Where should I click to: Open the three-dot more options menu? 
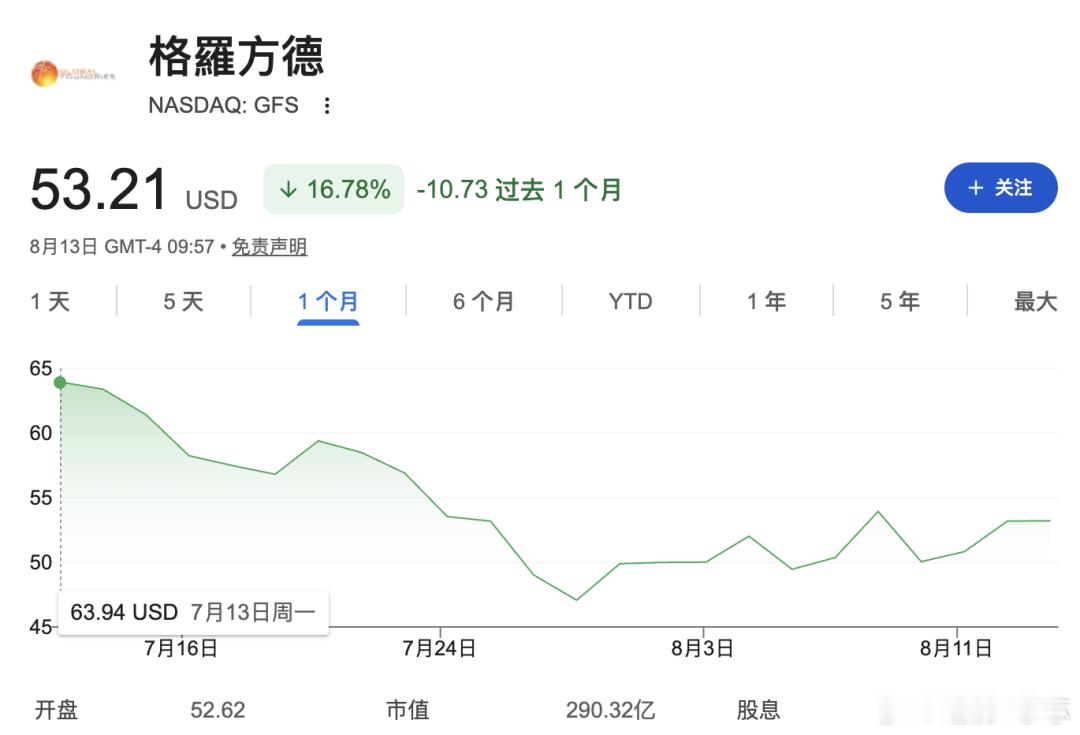point(327,105)
